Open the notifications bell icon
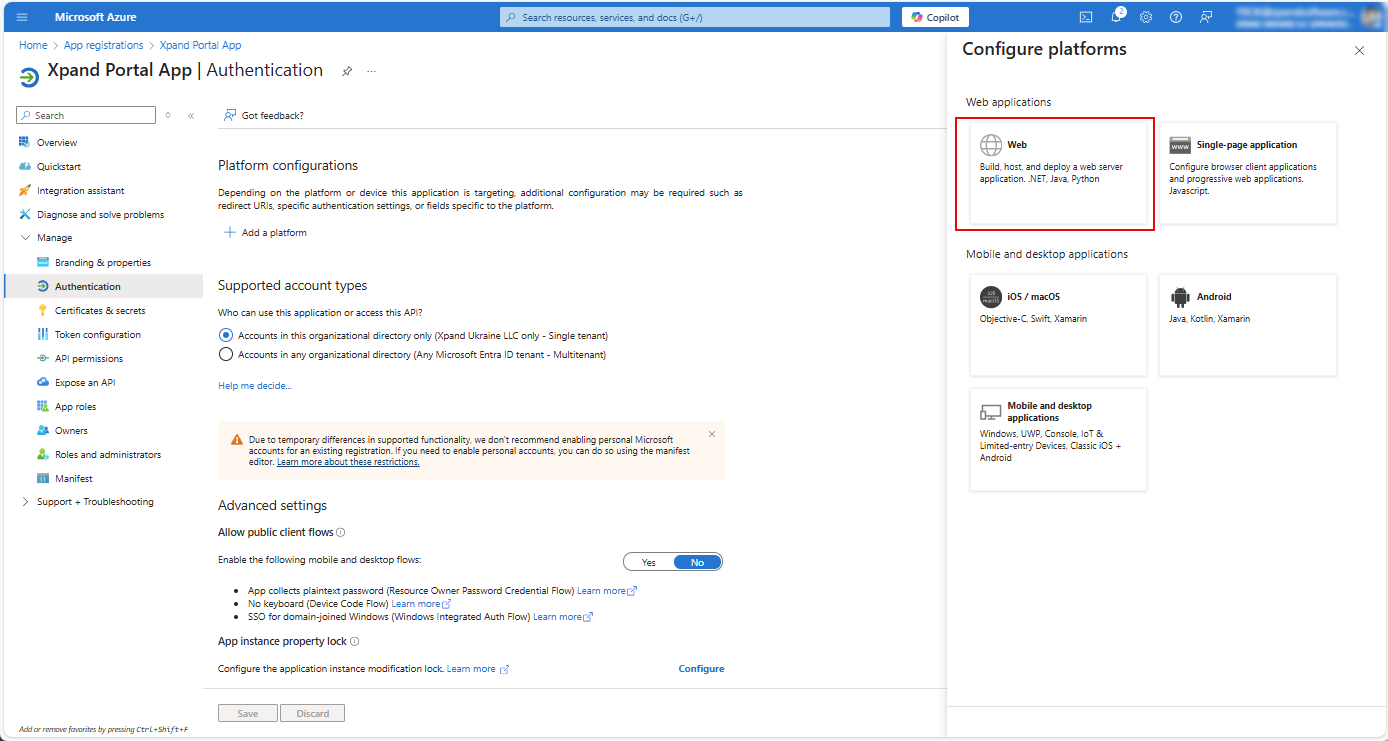Image resolution: width=1388 pixels, height=741 pixels. tap(1116, 17)
